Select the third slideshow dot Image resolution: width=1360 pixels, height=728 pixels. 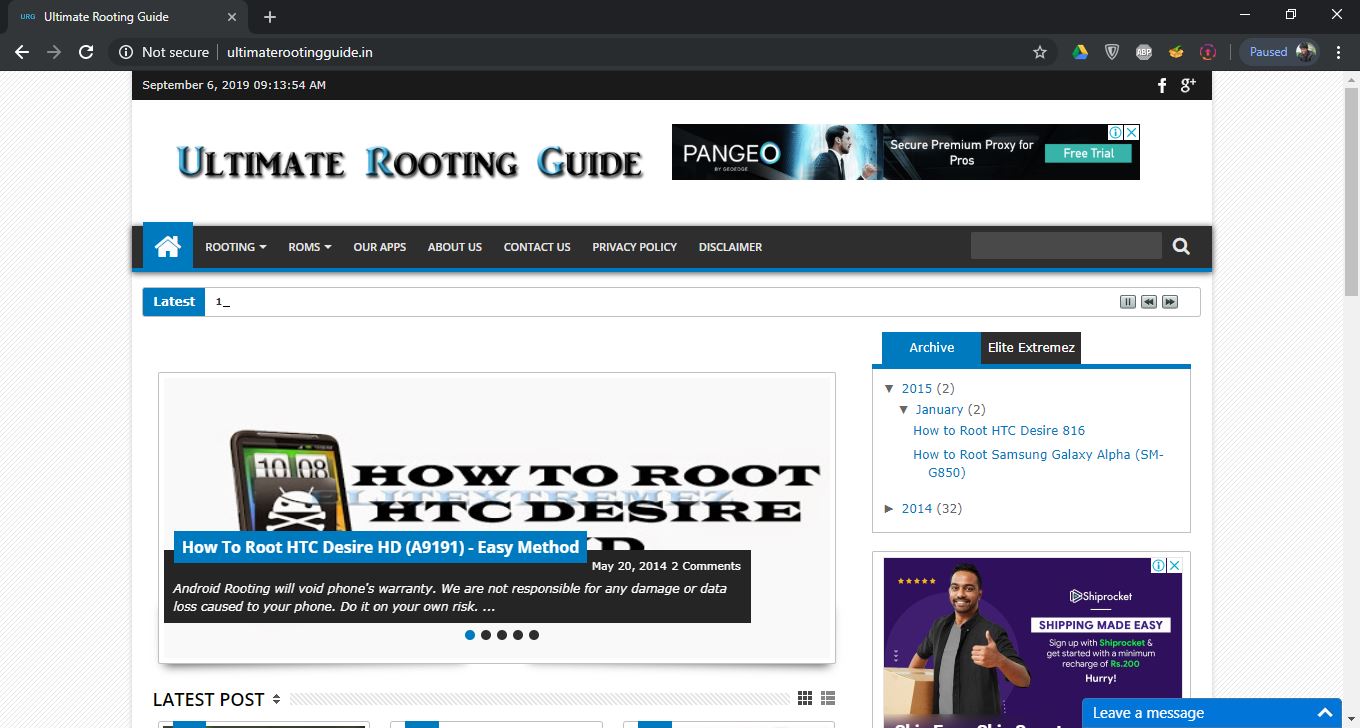[x=502, y=635]
